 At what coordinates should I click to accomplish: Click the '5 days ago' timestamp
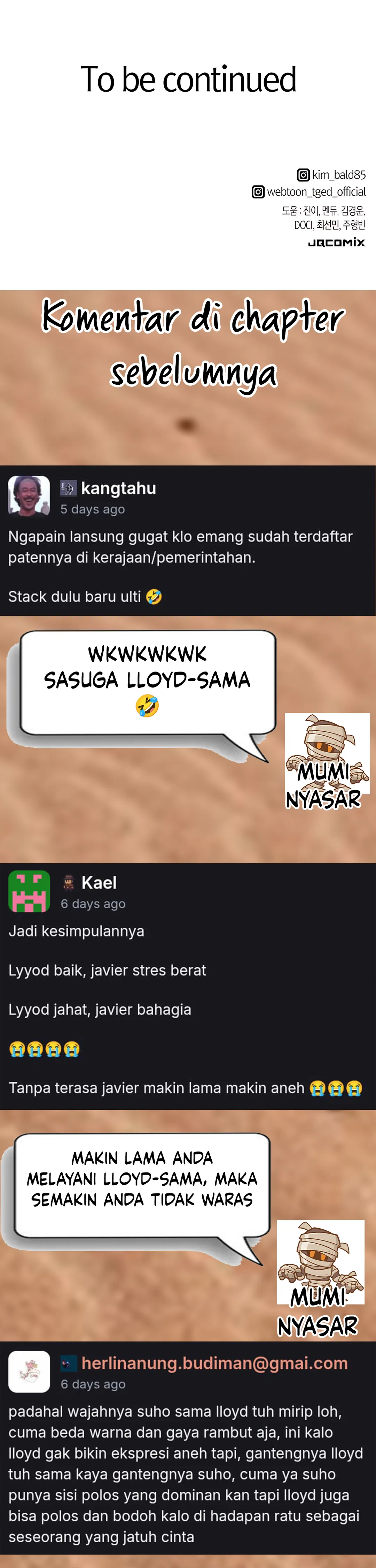[x=93, y=509]
